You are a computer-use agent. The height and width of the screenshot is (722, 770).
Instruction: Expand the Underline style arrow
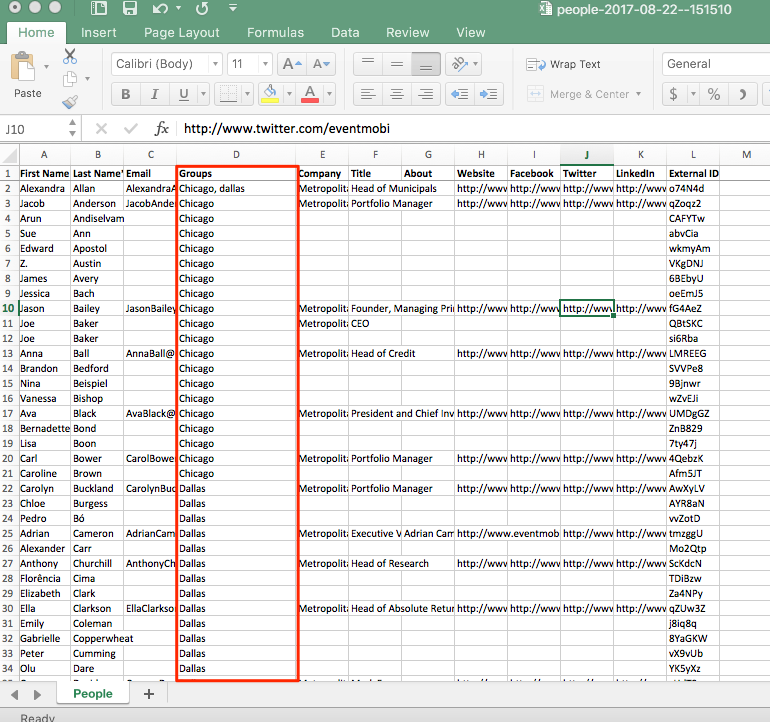click(203, 94)
